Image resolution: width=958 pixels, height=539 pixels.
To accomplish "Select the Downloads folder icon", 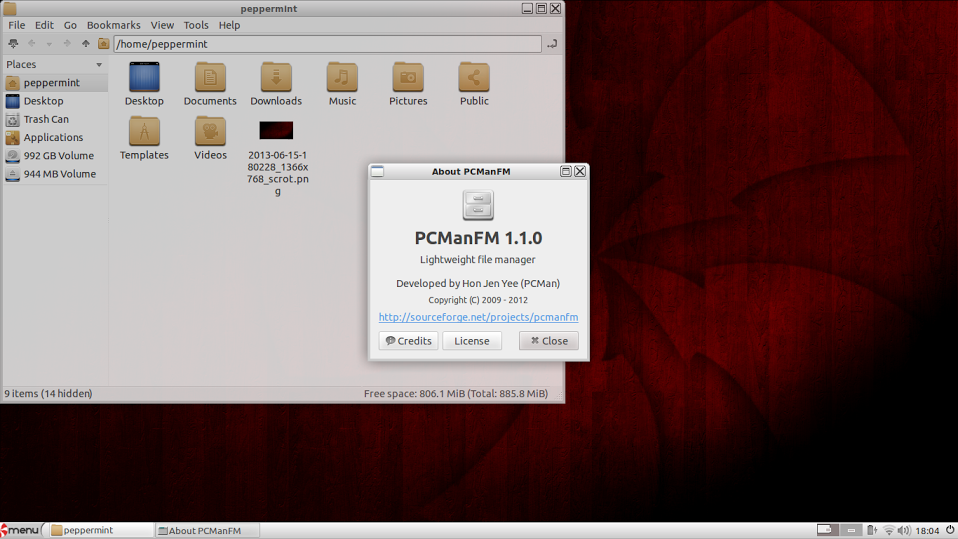I will point(276,78).
